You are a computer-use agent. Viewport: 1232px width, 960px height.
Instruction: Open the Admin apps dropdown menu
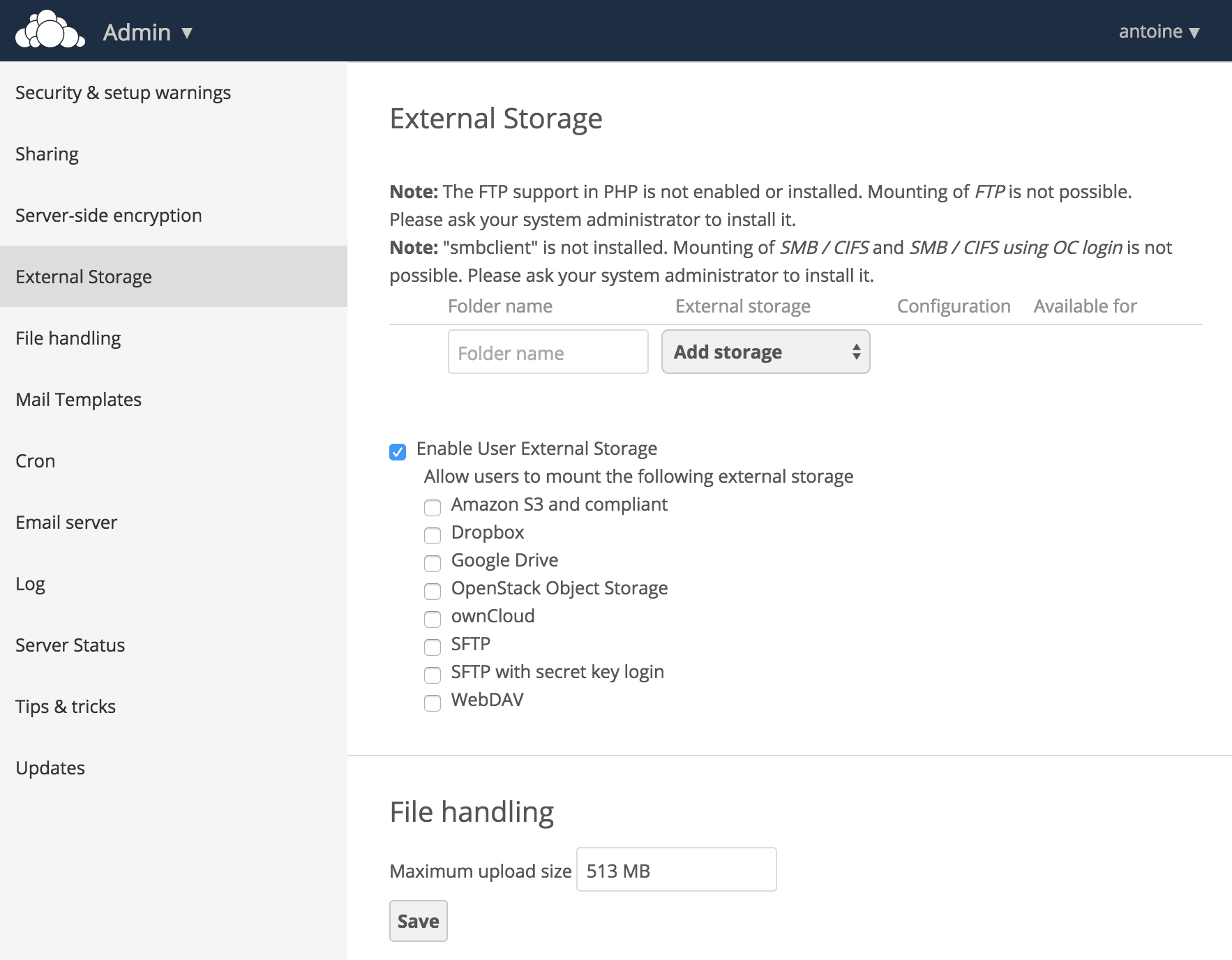pos(147,32)
